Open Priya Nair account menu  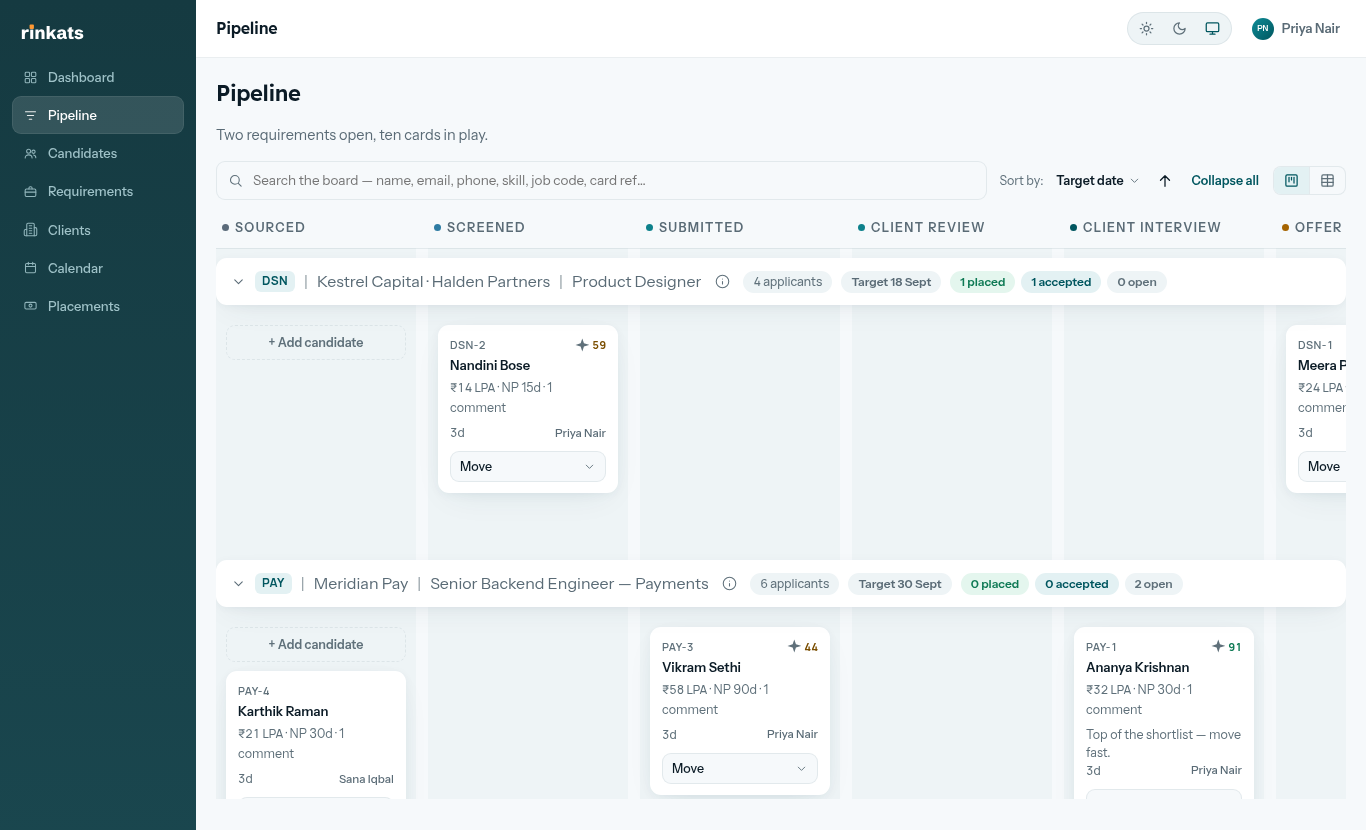1296,29
